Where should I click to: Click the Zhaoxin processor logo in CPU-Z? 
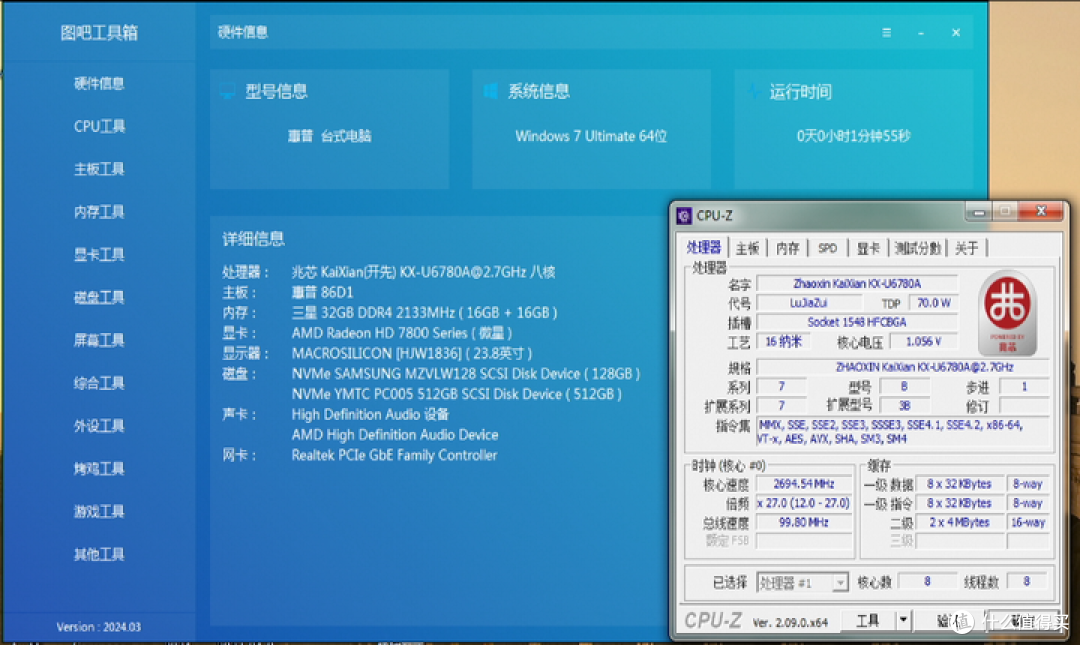point(1007,312)
